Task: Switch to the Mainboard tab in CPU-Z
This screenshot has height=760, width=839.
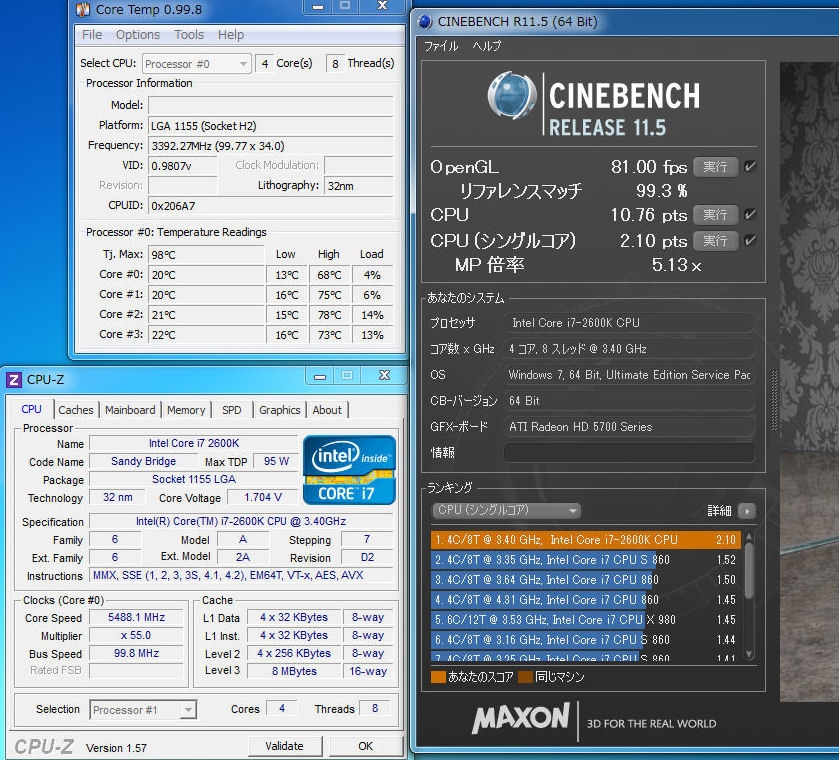Action: [130, 410]
